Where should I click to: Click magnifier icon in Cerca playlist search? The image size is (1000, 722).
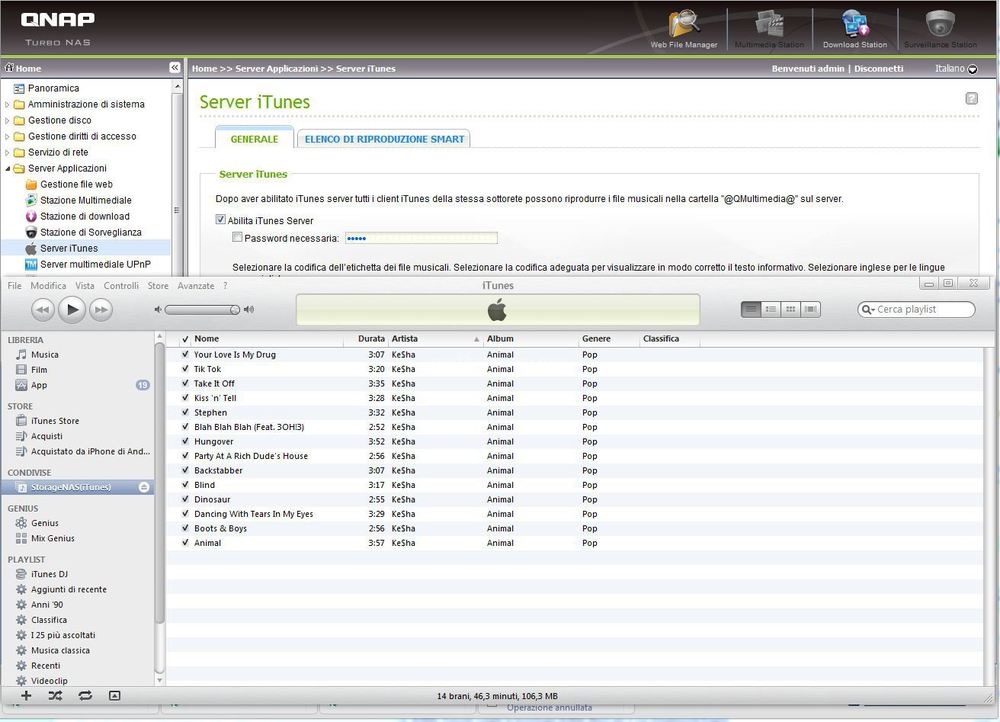pos(867,309)
